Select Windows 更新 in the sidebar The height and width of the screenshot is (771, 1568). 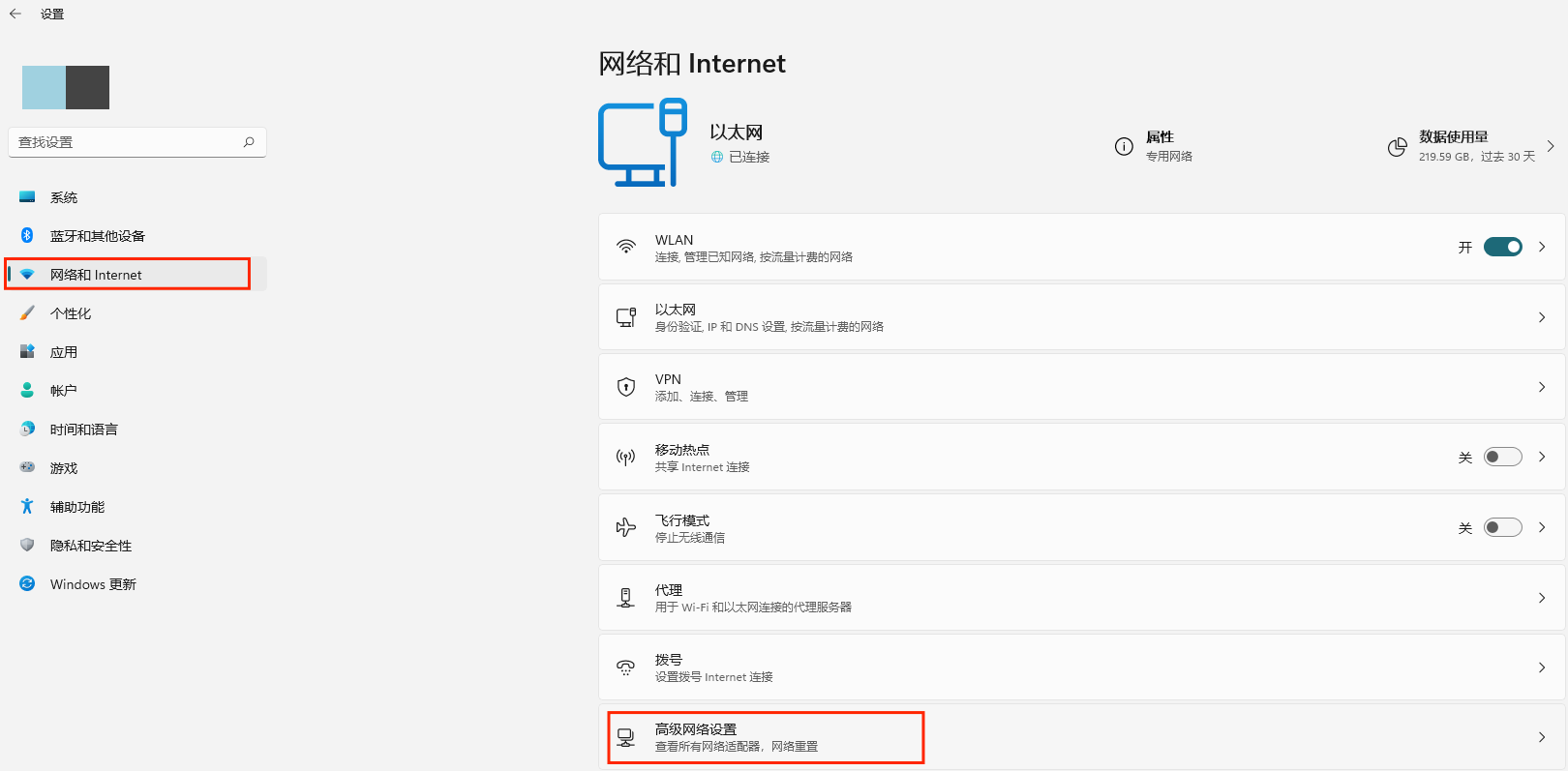(x=136, y=584)
